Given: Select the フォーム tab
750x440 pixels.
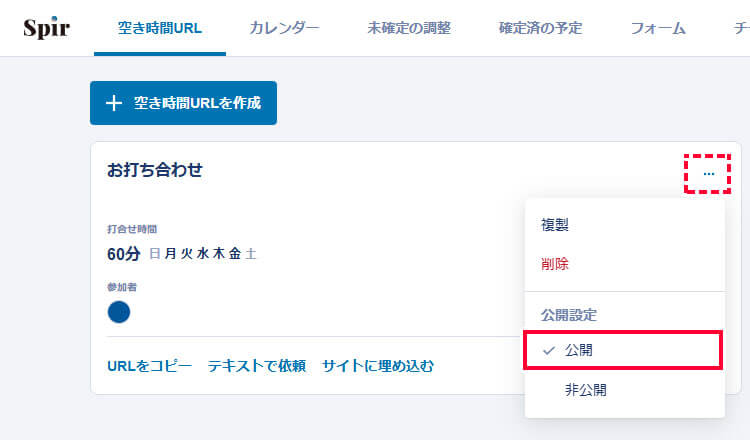Looking at the screenshot, I should click(658, 28).
